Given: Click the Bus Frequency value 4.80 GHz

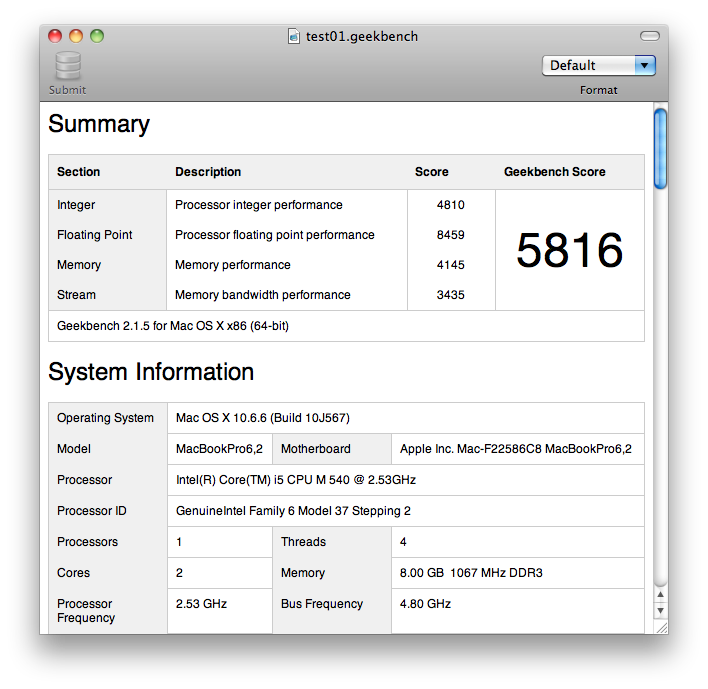Looking at the screenshot, I should pos(425,604).
